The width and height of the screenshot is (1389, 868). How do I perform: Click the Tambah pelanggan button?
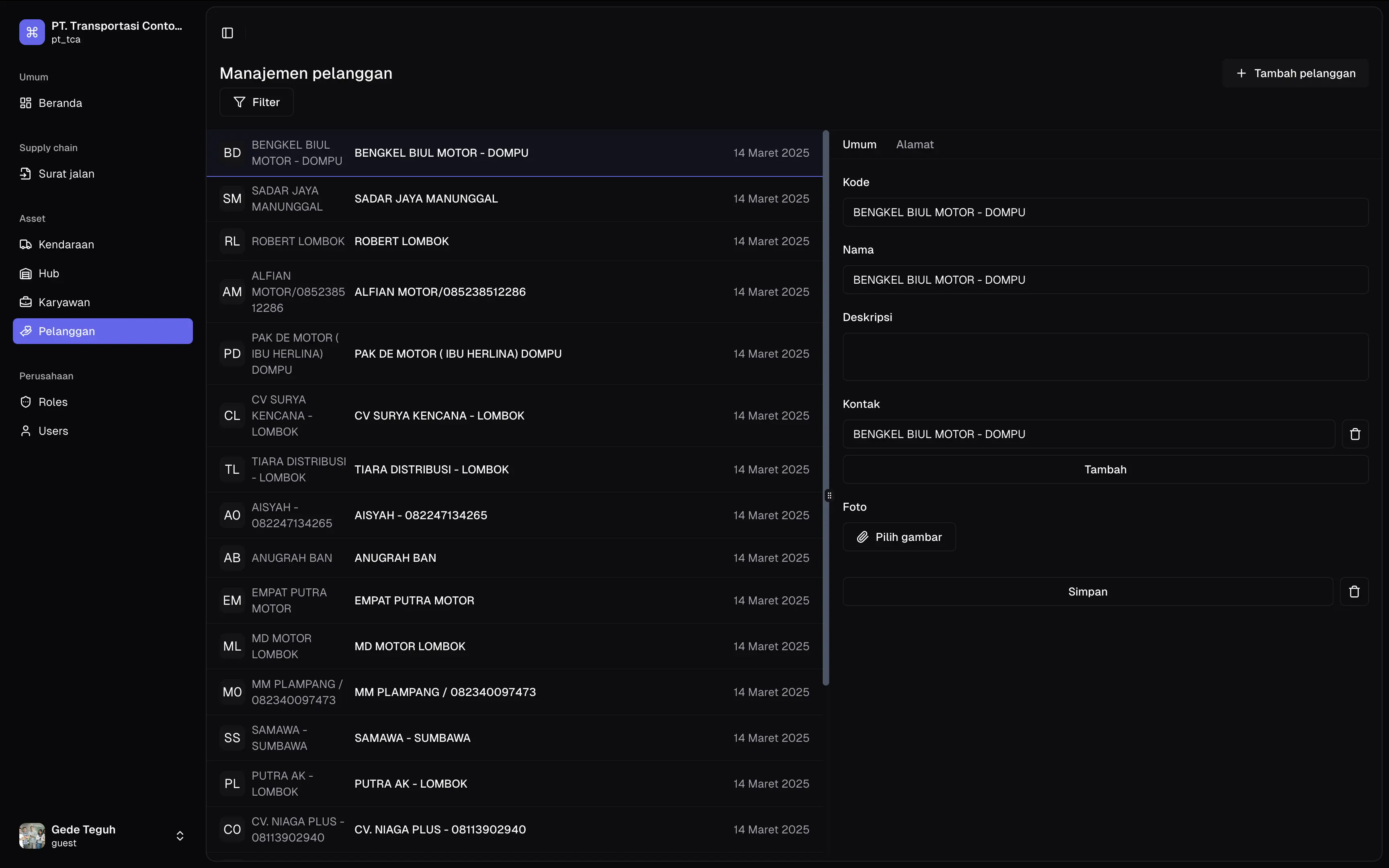[1295, 74]
